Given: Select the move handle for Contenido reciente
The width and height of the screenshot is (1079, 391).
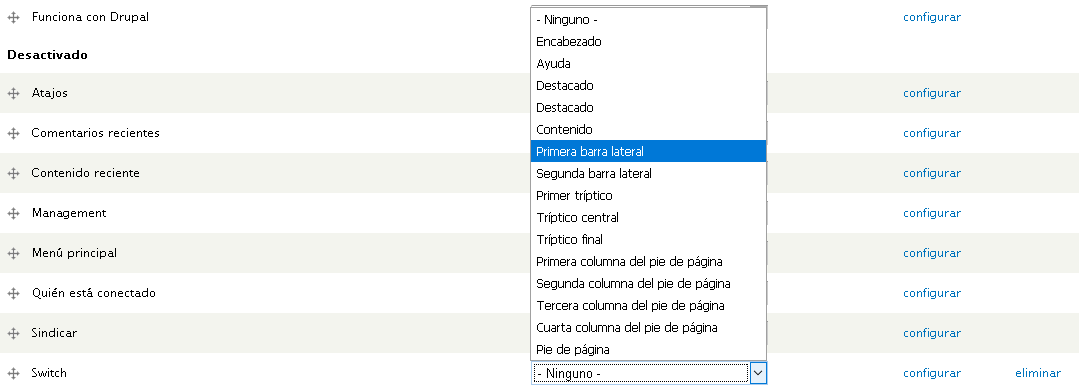Looking at the screenshot, I should 13,173.
